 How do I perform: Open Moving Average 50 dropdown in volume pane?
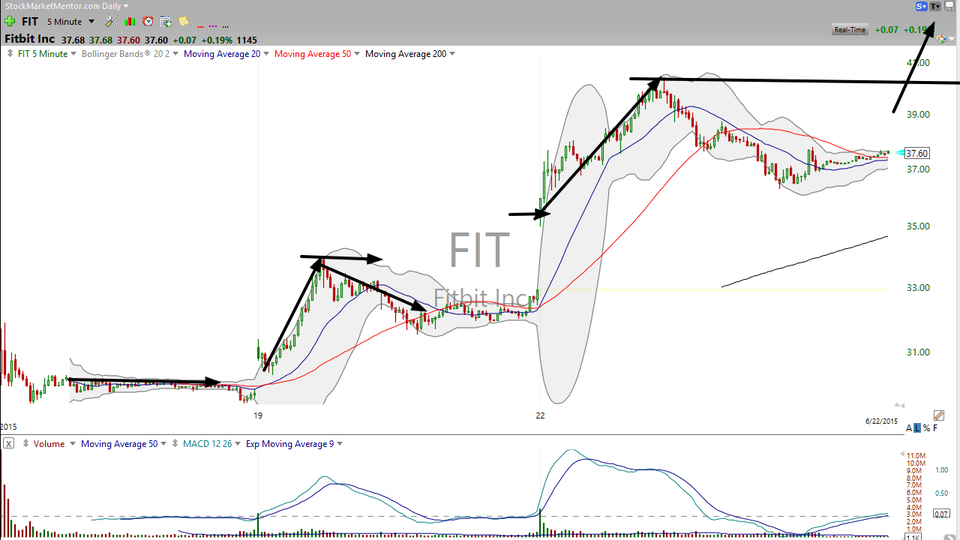point(163,443)
